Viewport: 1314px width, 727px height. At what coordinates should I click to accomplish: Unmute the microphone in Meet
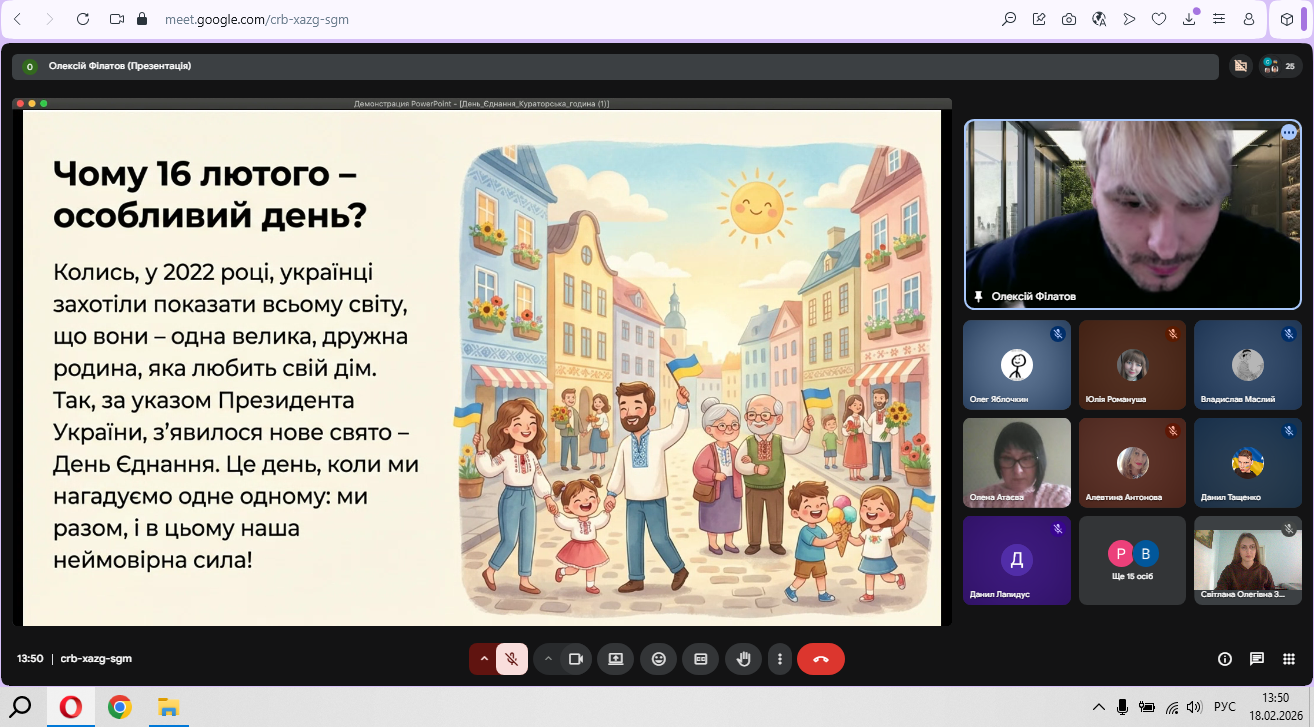pyautogui.click(x=512, y=659)
